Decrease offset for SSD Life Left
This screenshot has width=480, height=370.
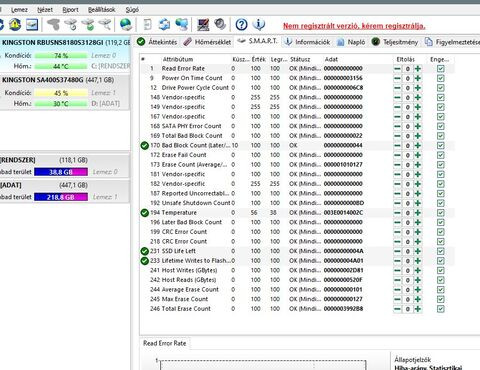(x=397, y=251)
